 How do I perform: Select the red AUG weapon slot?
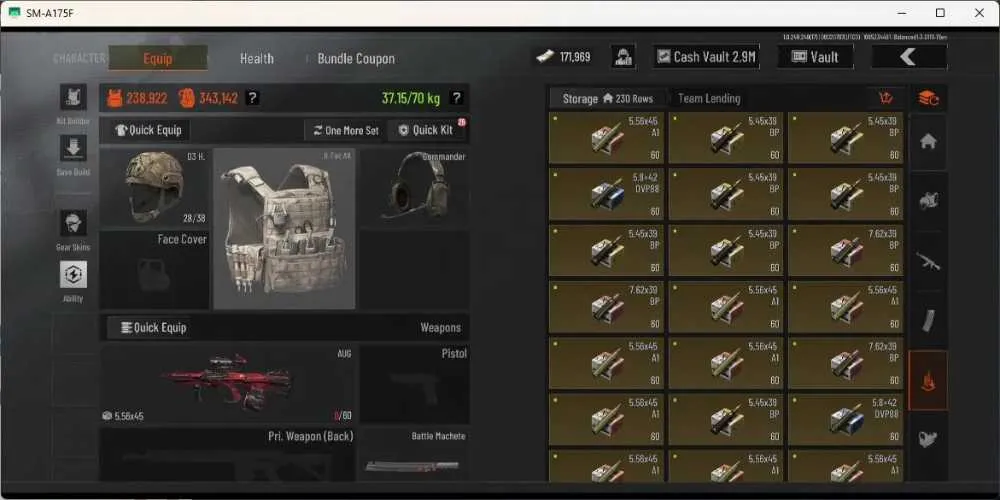point(227,384)
